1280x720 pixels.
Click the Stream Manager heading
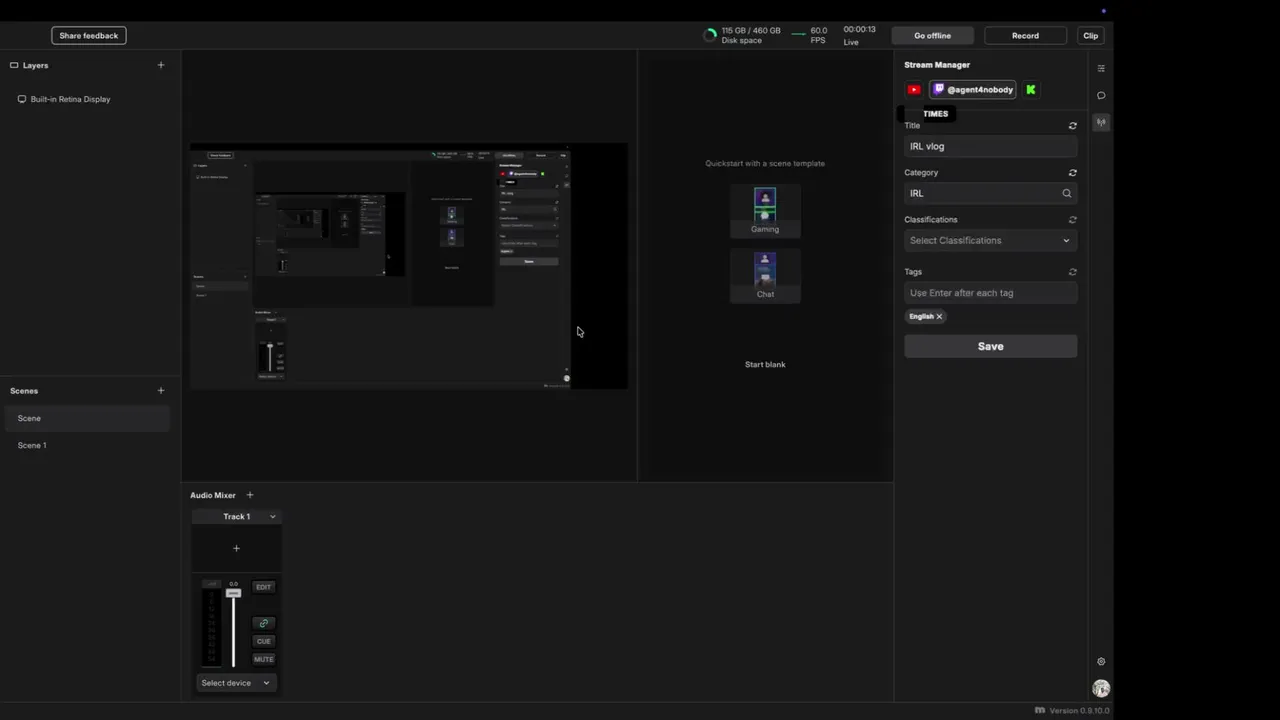pos(937,65)
